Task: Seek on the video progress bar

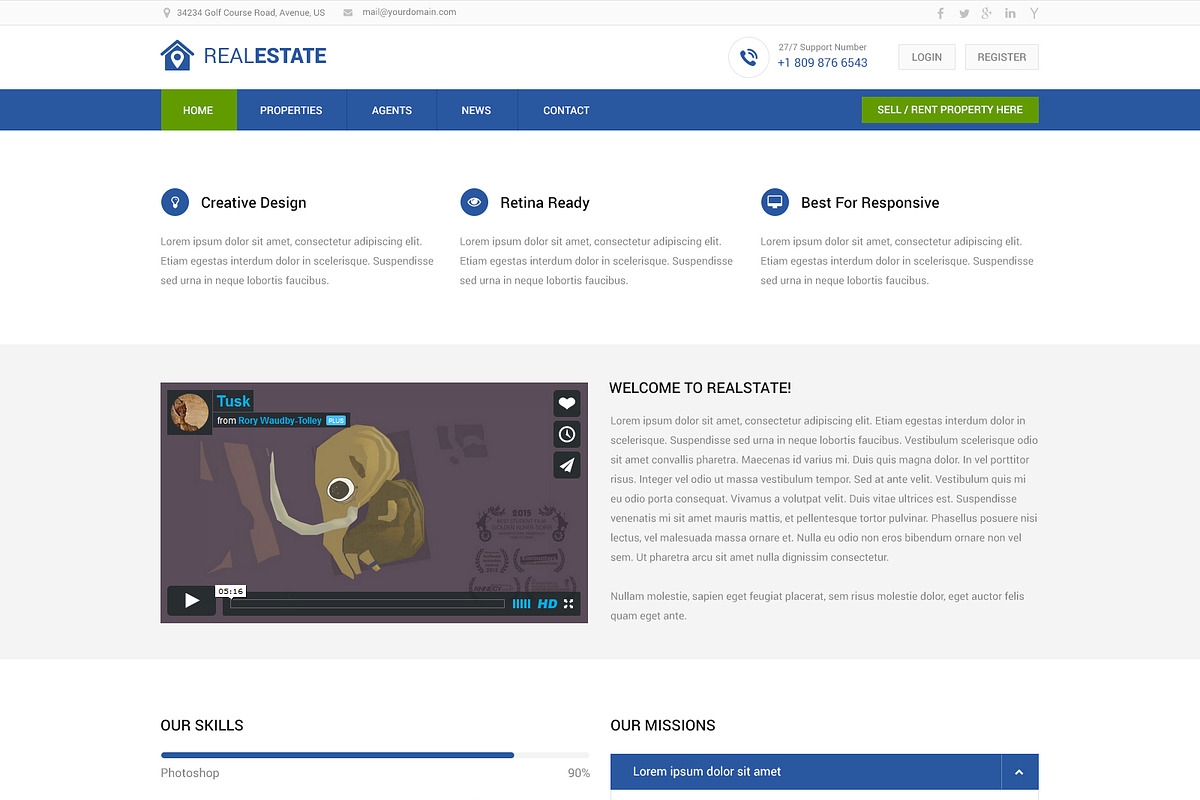Action: click(x=368, y=604)
